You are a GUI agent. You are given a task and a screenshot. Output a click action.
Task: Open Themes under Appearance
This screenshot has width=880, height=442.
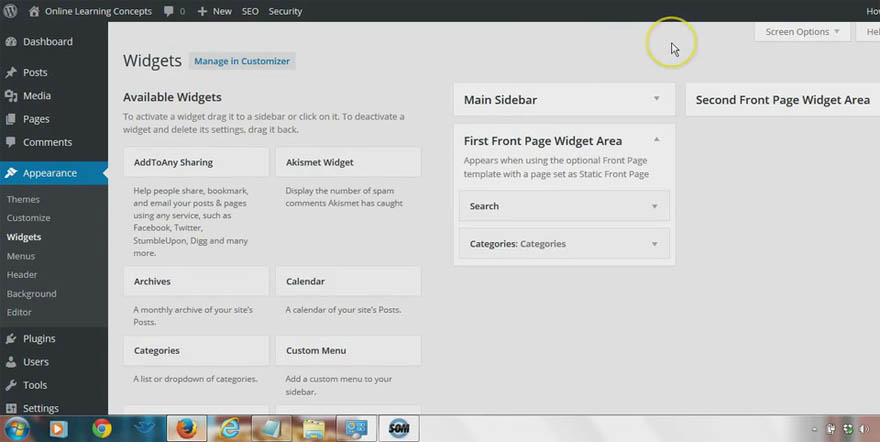(23, 199)
